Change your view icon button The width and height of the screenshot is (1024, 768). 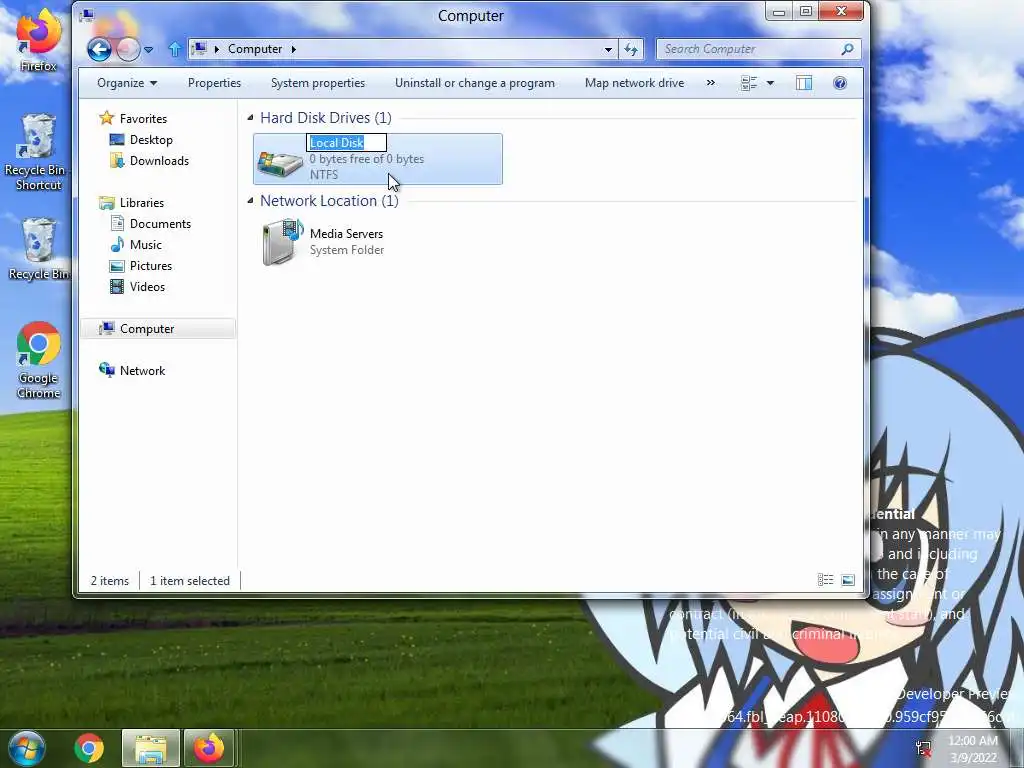(749, 83)
